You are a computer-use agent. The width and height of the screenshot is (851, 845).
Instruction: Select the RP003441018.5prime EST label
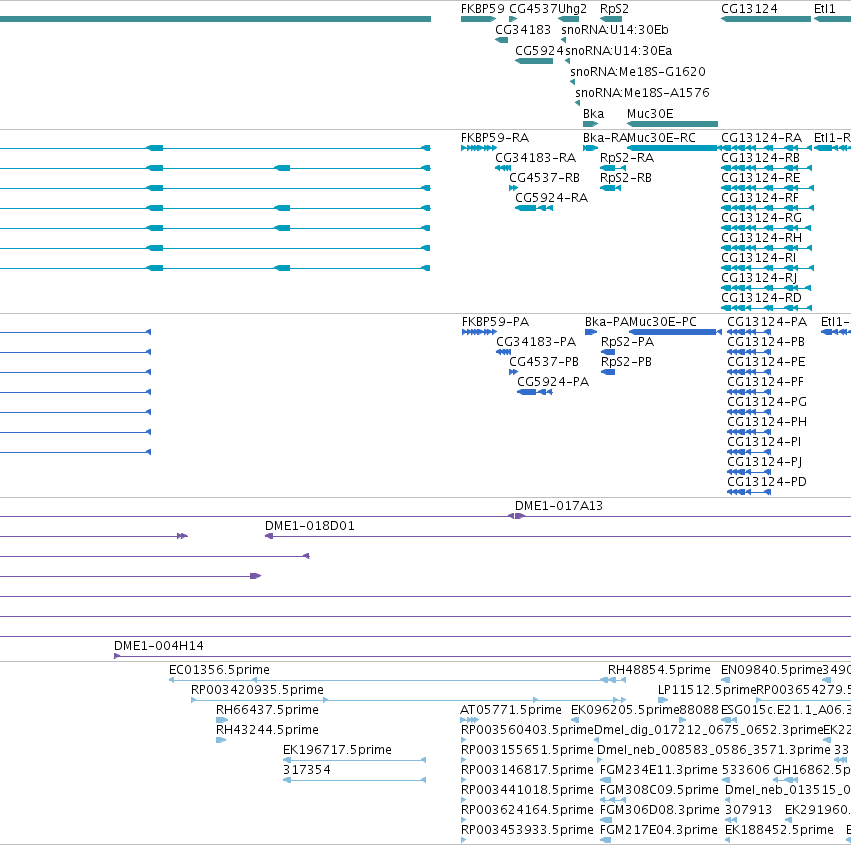[527, 790]
